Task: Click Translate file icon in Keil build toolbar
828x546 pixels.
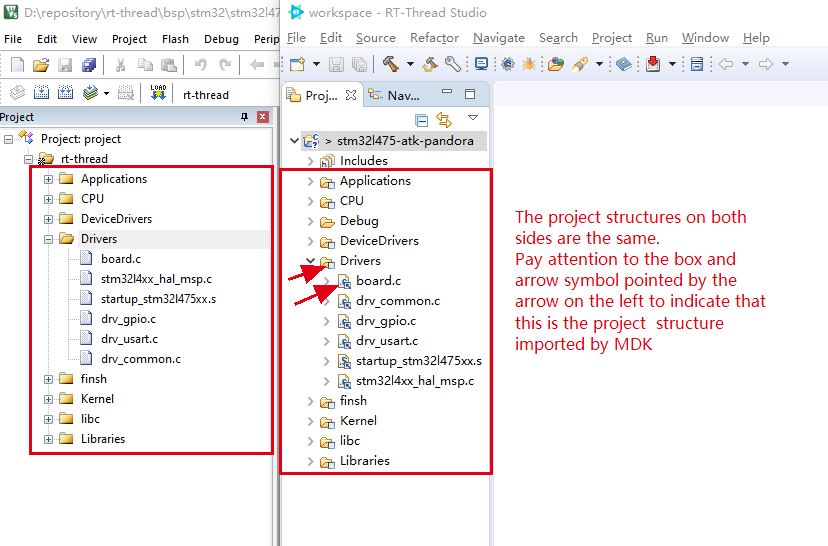Action: [17, 93]
